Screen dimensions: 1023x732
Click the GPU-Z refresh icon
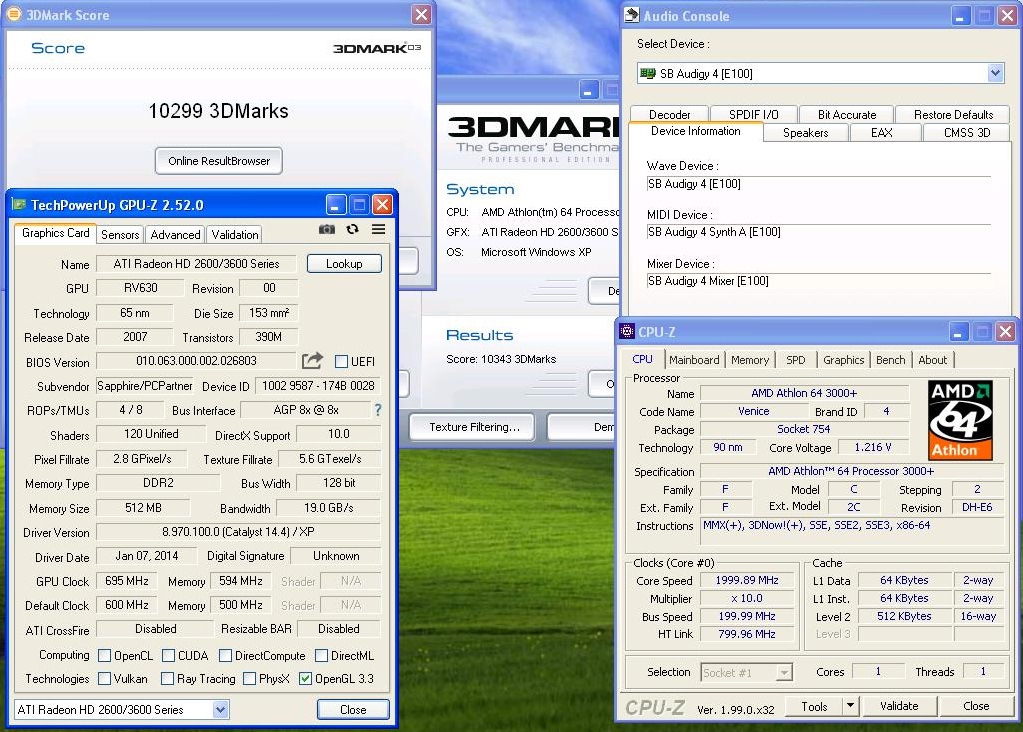(352, 230)
